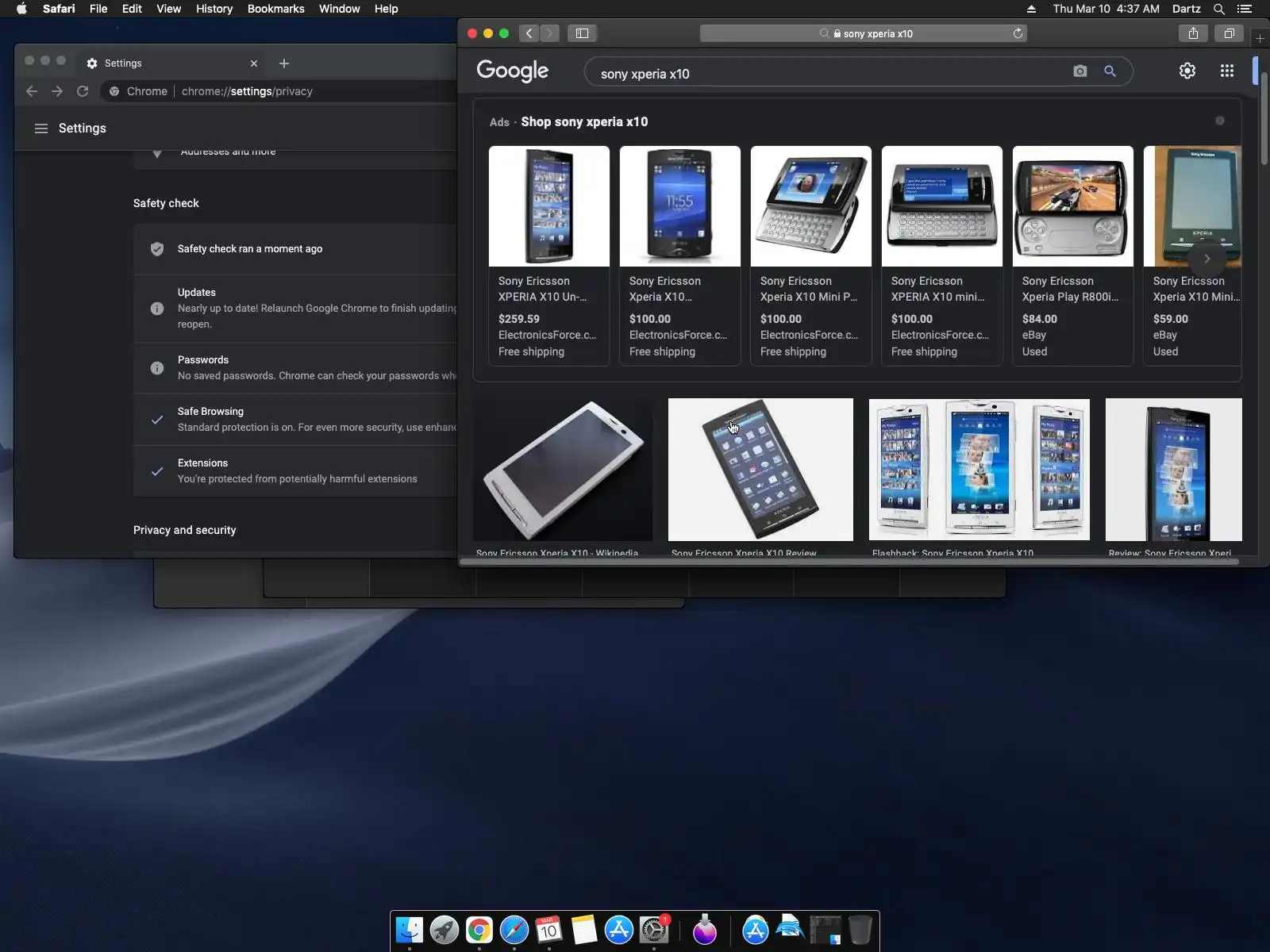Open the Chrome Settings hamburger menu
1270x952 pixels.
click(x=41, y=129)
